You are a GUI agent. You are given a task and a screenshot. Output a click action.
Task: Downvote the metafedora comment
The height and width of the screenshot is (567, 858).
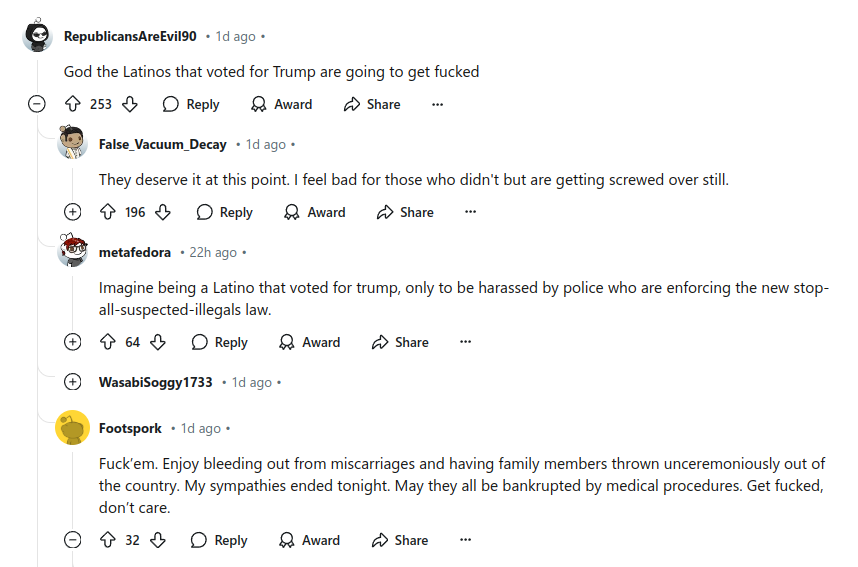click(x=158, y=342)
